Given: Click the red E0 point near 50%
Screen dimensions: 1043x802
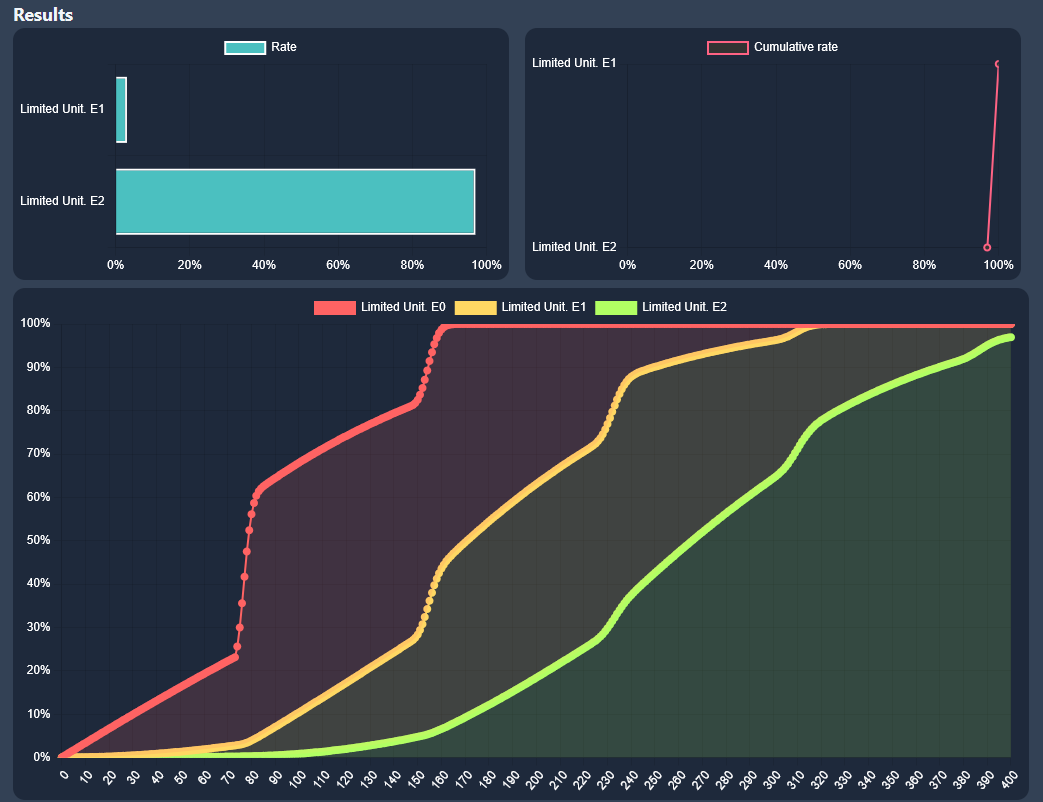Looking at the screenshot, I should (x=249, y=531).
